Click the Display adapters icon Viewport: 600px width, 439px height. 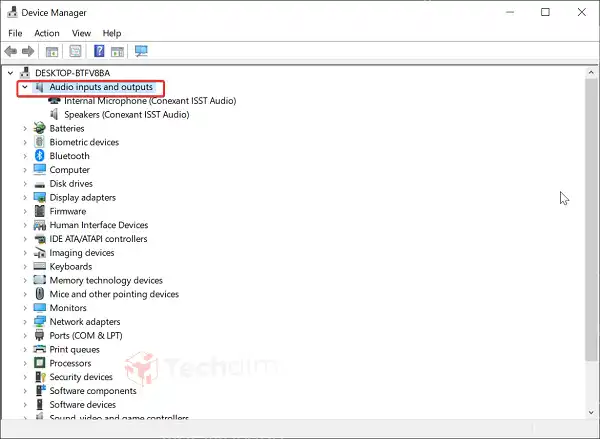click(39, 197)
